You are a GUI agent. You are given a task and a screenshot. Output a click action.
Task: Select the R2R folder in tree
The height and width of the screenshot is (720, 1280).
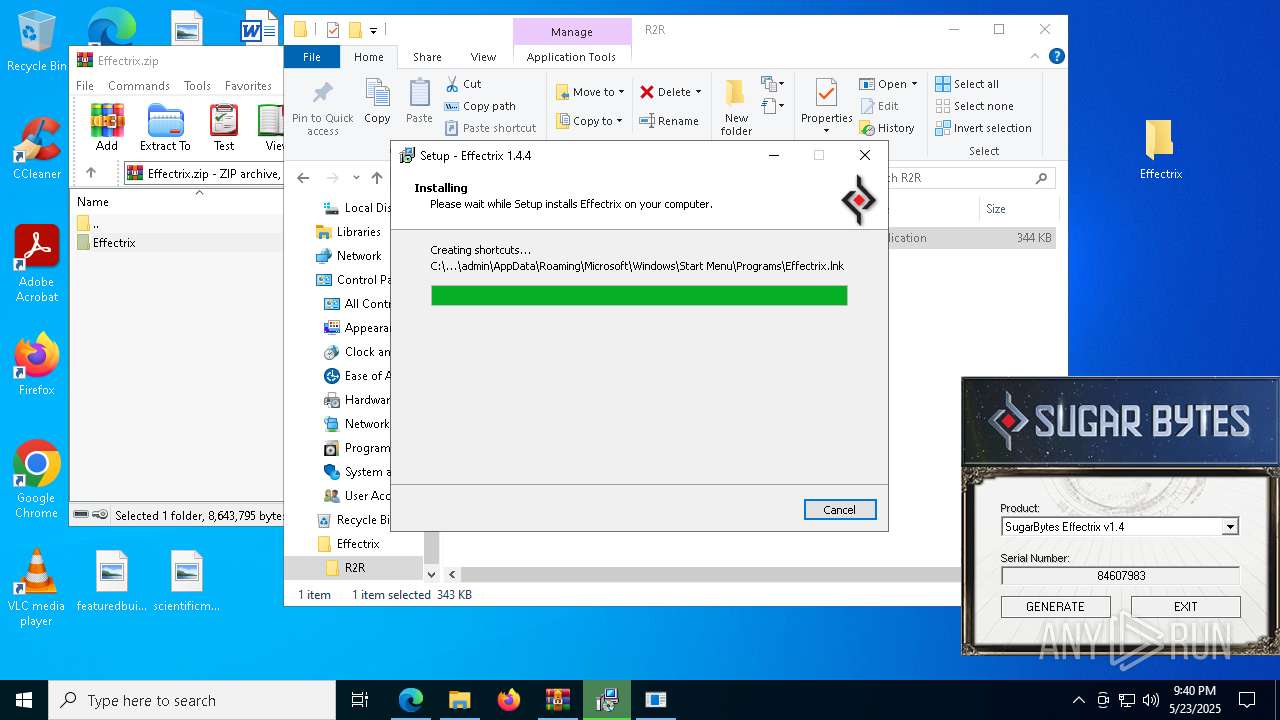pos(355,568)
